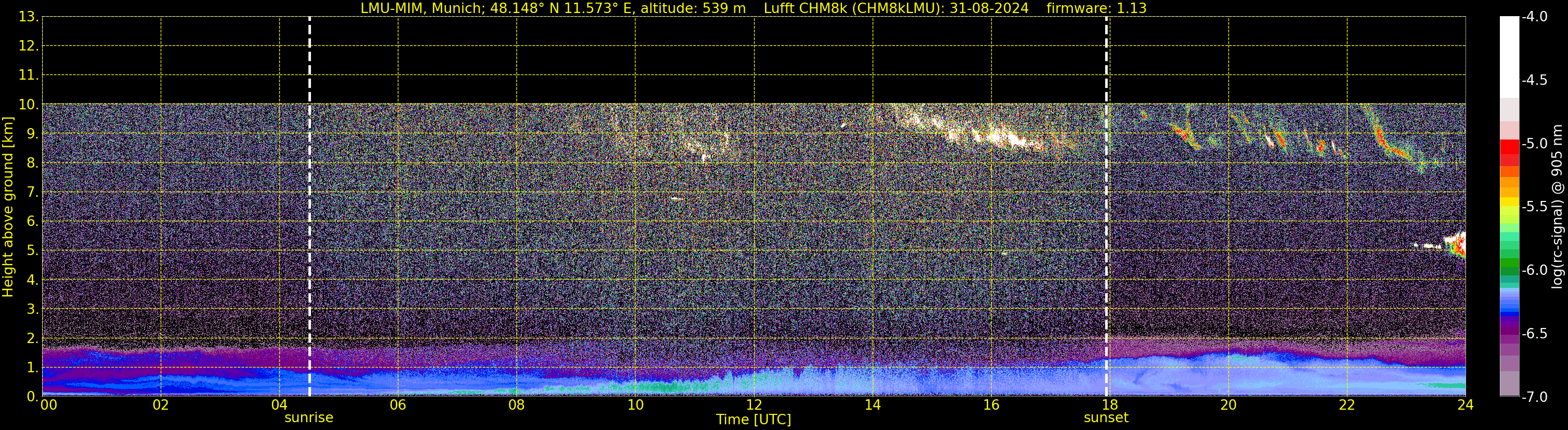The height and width of the screenshot is (430, 1568).
Task: Click the '8.' height axis tick label
Action: pos(33,163)
